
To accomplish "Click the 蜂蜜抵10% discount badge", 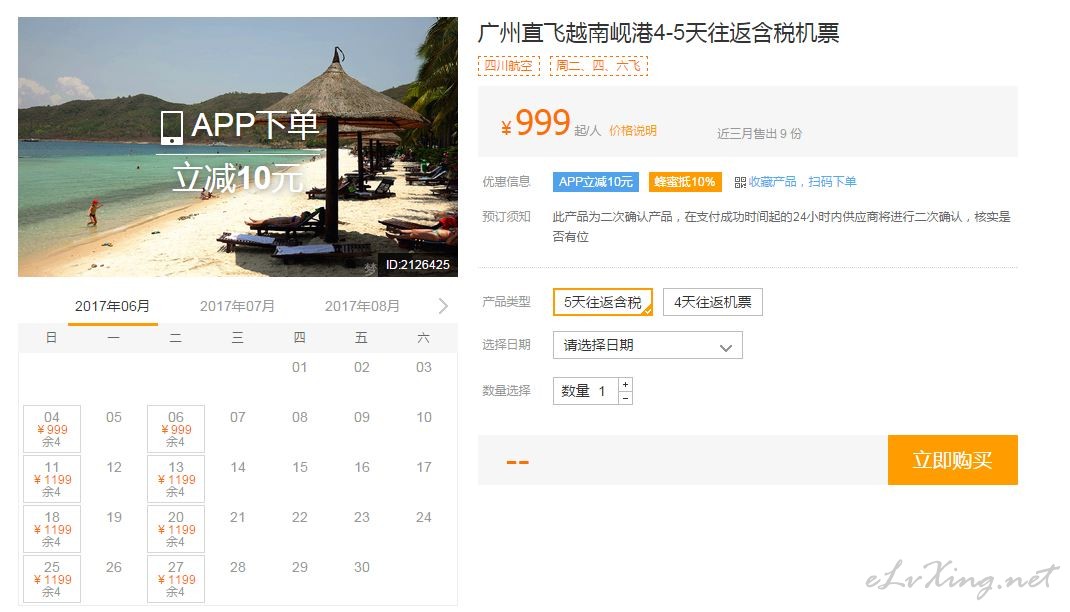I will 684,181.
